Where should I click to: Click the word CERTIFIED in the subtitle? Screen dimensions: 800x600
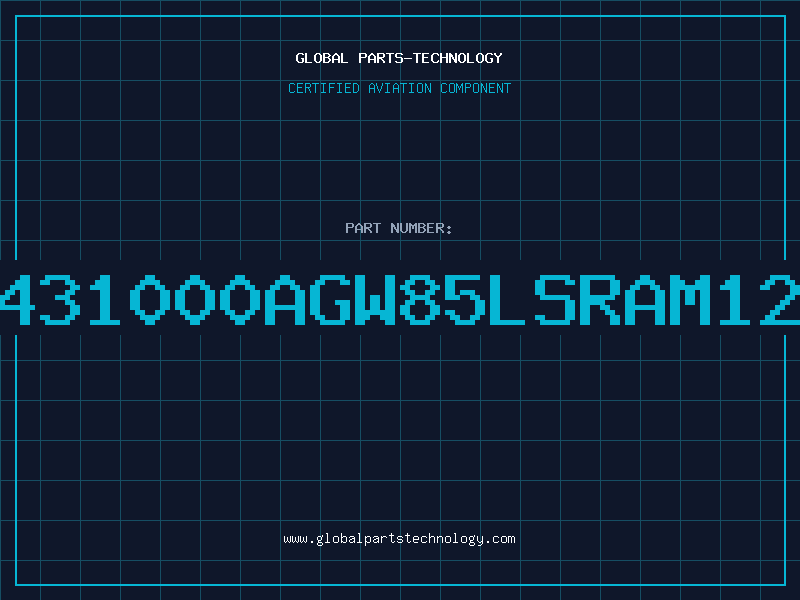pyautogui.click(x=324, y=88)
